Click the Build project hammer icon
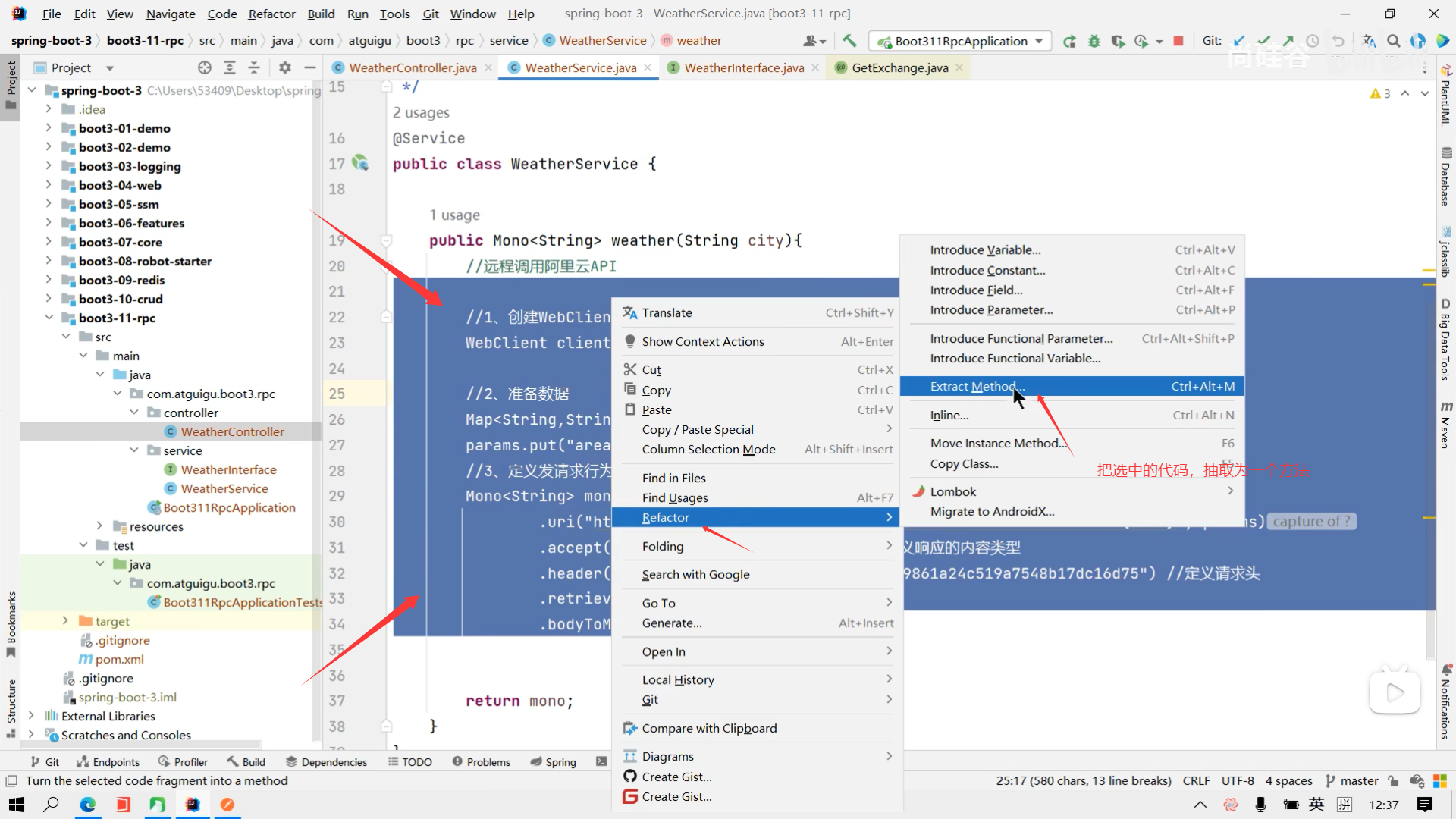The image size is (1456, 819). pos(849,41)
